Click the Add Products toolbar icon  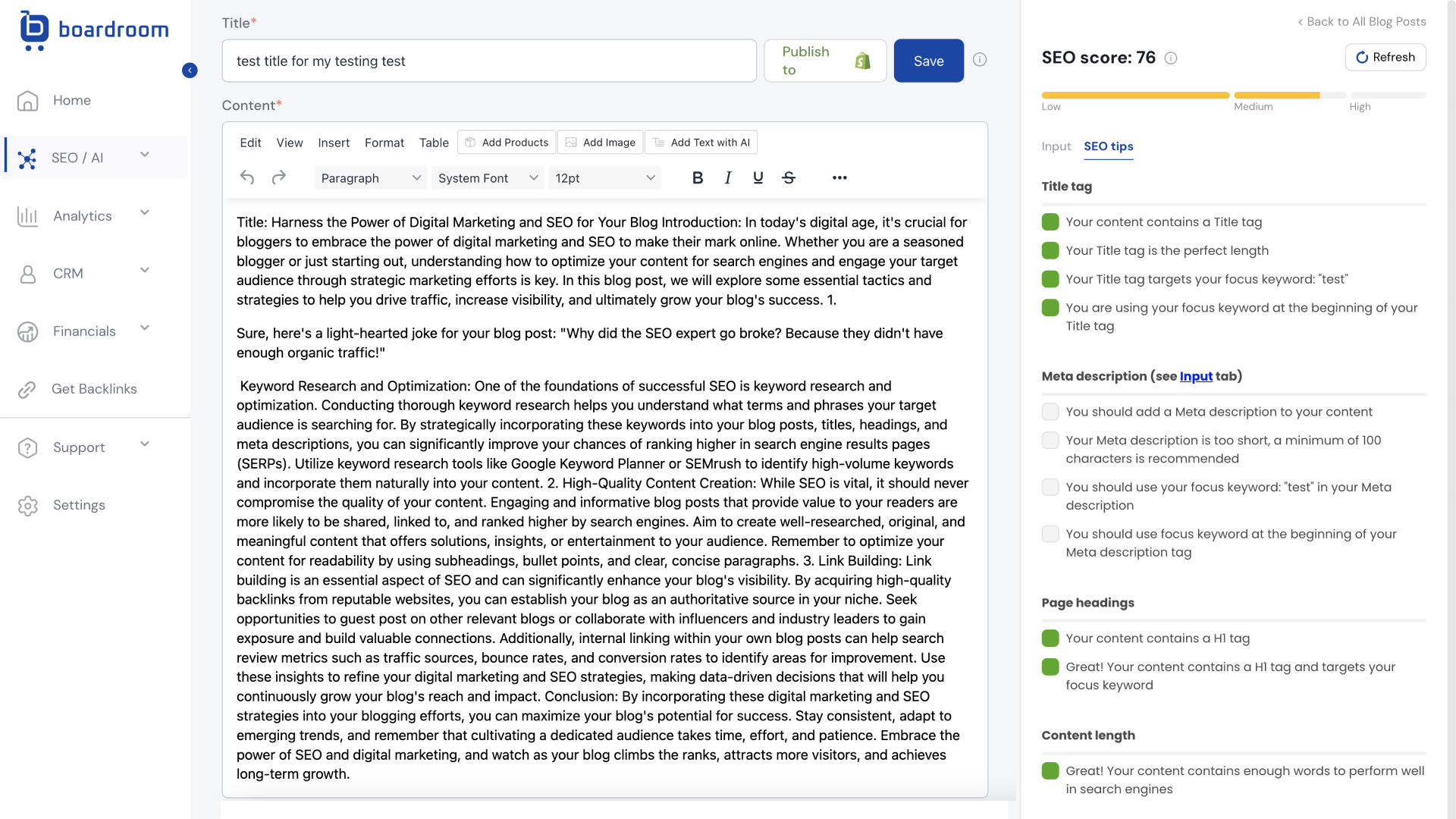tap(505, 142)
